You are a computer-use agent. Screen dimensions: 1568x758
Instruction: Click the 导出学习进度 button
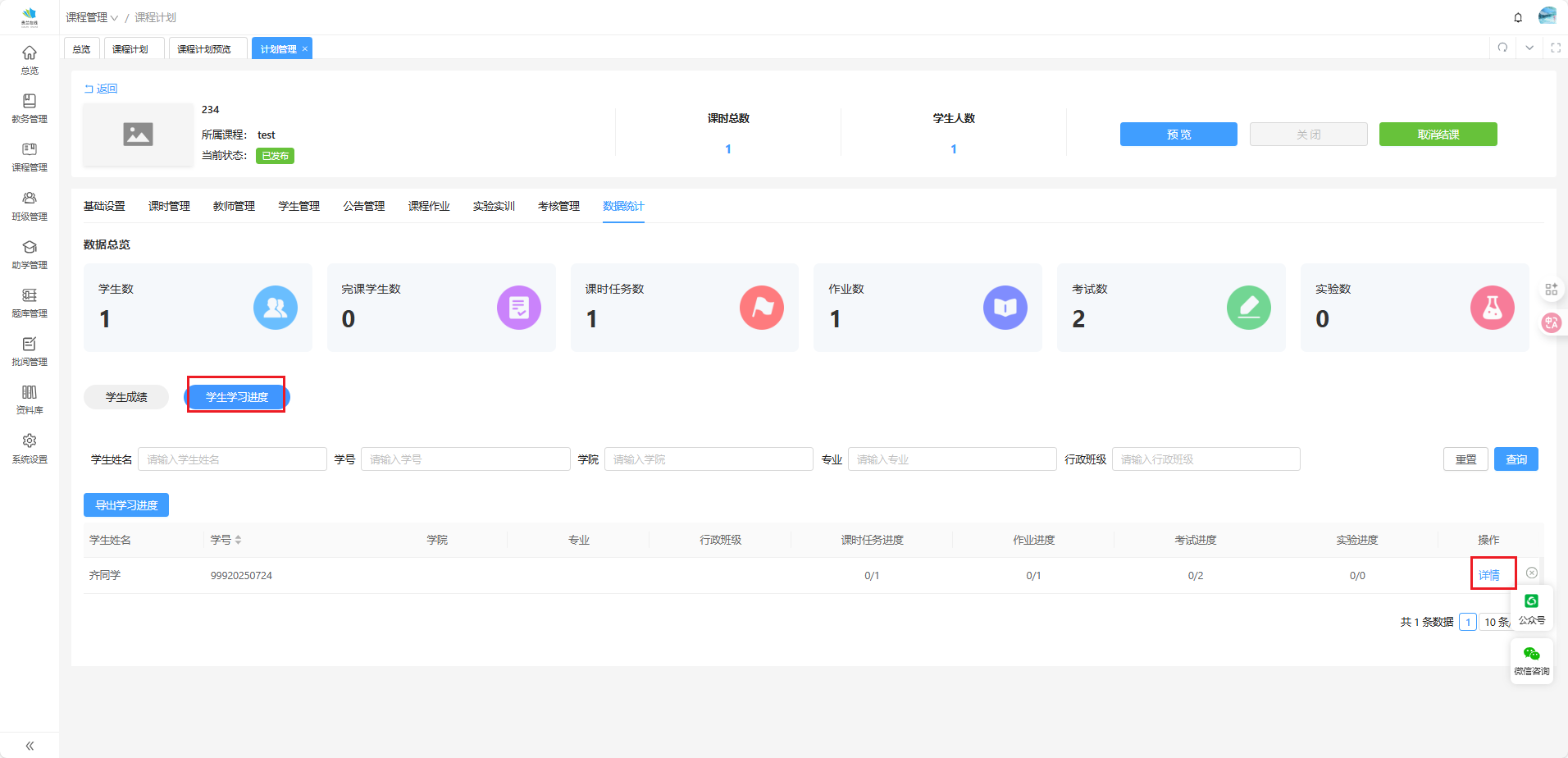[126, 505]
